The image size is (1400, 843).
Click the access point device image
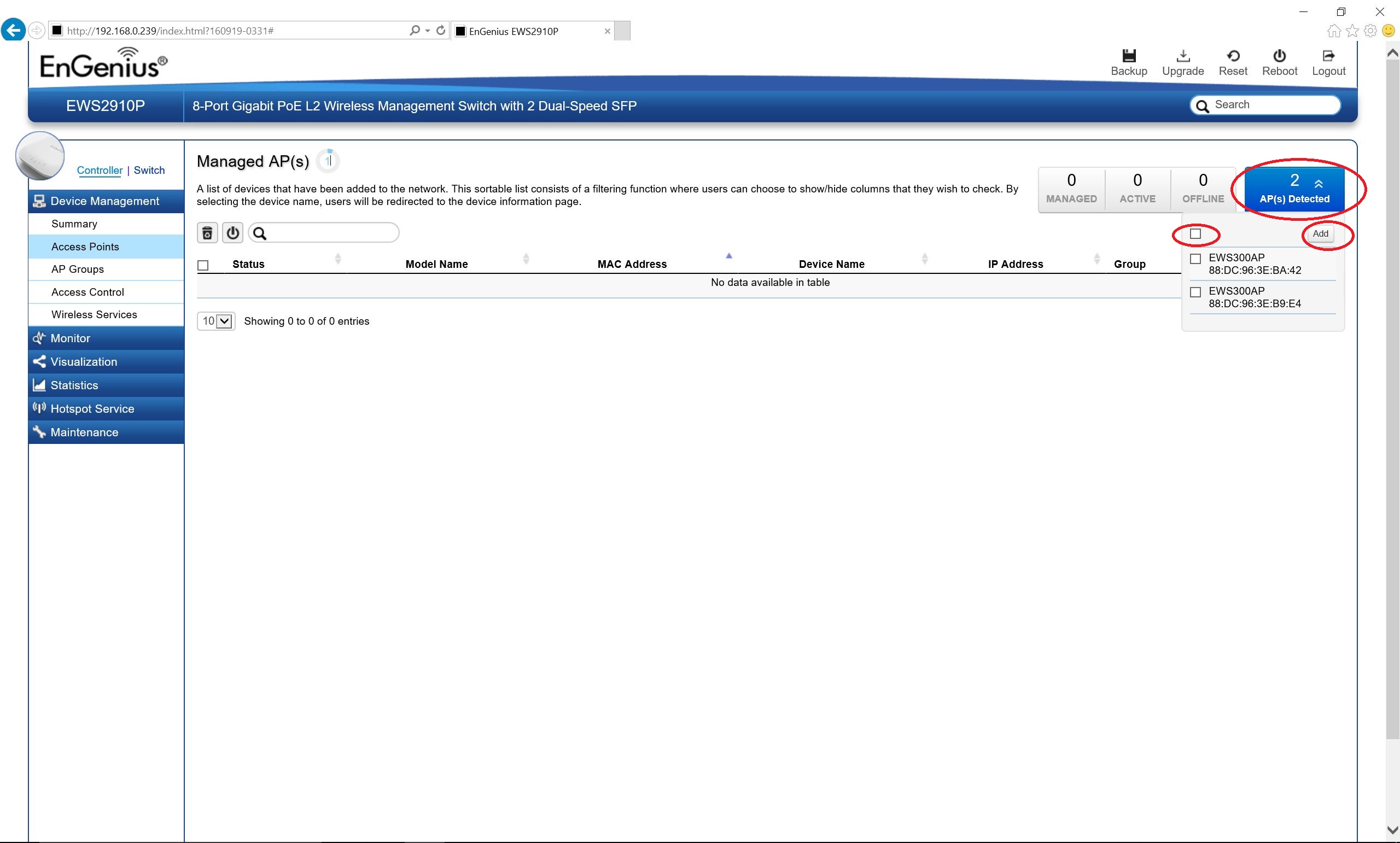point(40,156)
